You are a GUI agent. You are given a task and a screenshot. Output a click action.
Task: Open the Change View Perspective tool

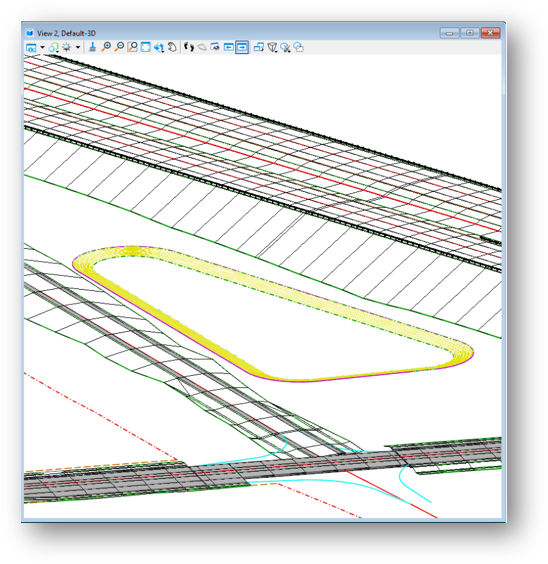click(x=272, y=47)
